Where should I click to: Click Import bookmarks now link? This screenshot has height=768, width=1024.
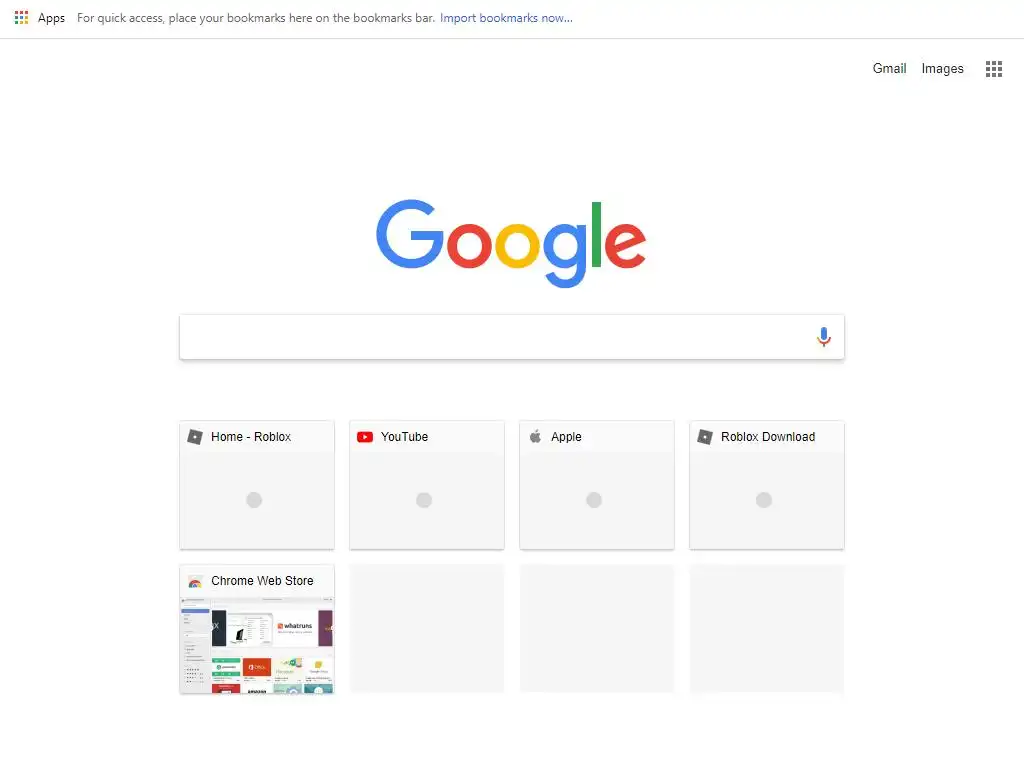coord(506,18)
